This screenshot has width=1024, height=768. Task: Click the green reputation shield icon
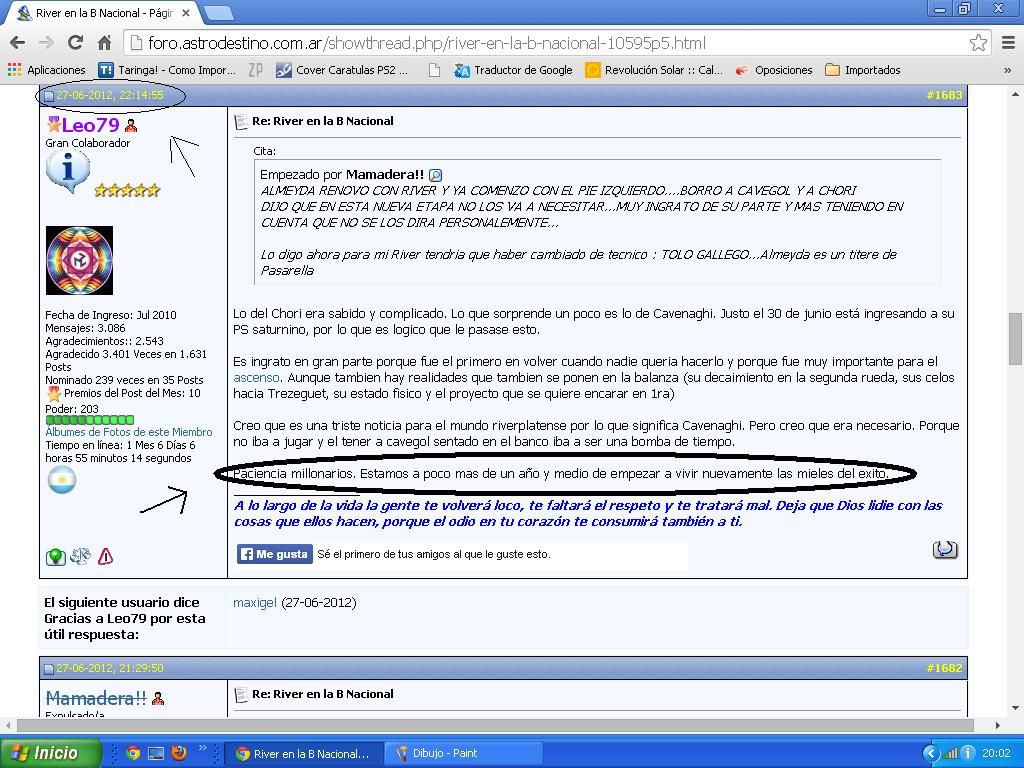tap(56, 557)
